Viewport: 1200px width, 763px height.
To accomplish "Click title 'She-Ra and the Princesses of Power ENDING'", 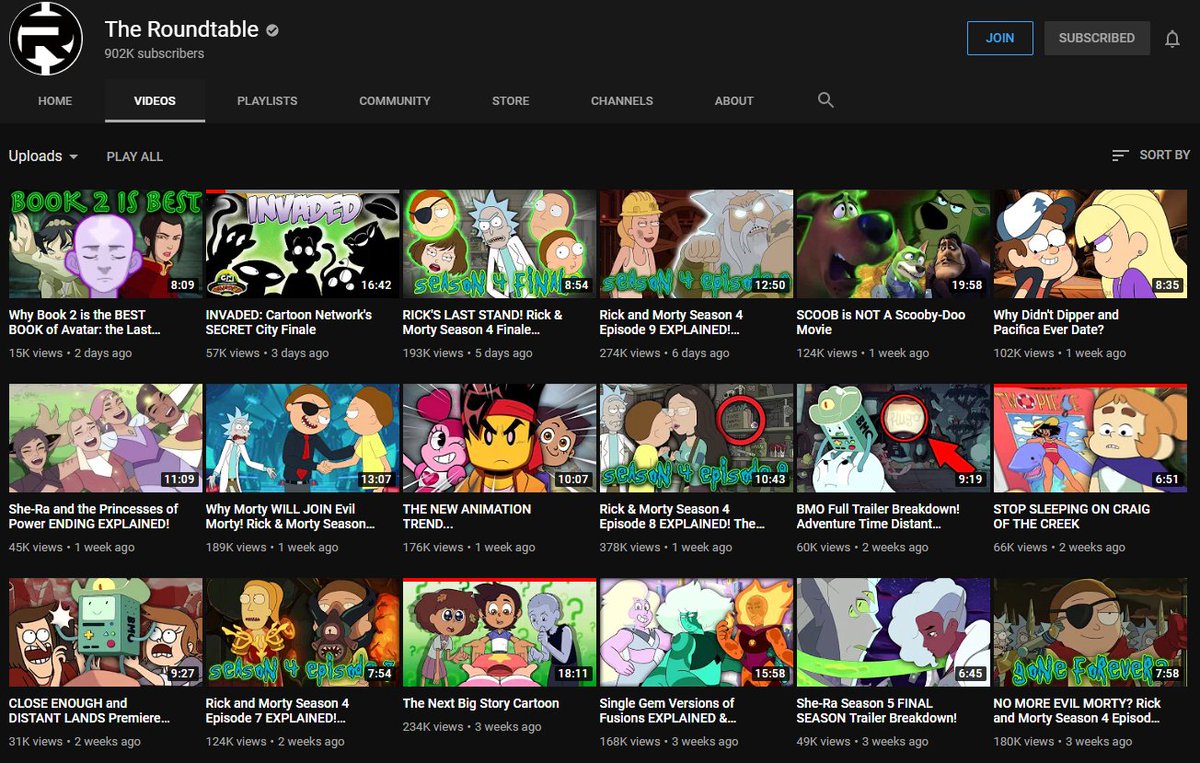I will point(94,516).
